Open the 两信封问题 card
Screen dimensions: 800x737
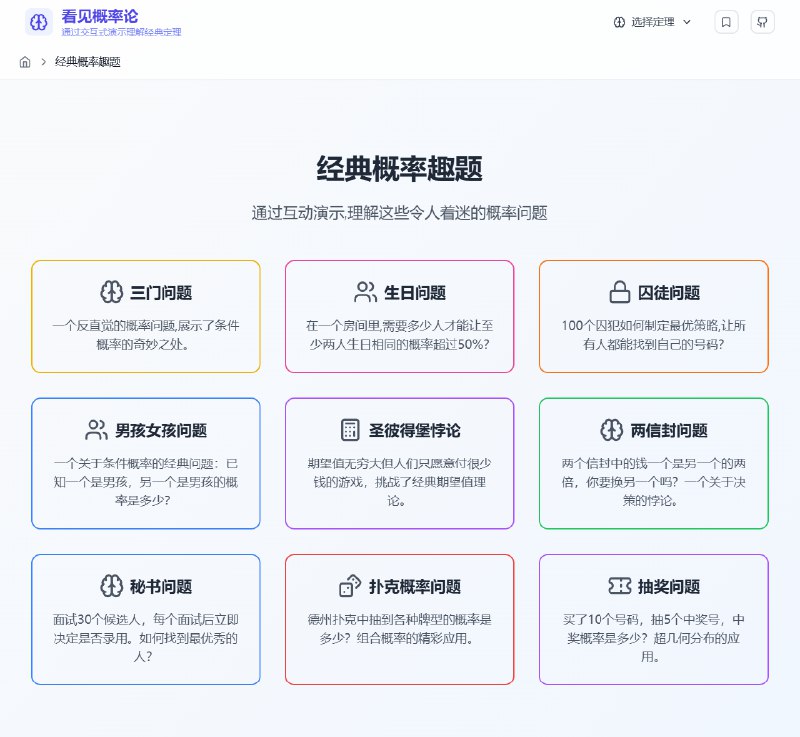tap(653, 462)
